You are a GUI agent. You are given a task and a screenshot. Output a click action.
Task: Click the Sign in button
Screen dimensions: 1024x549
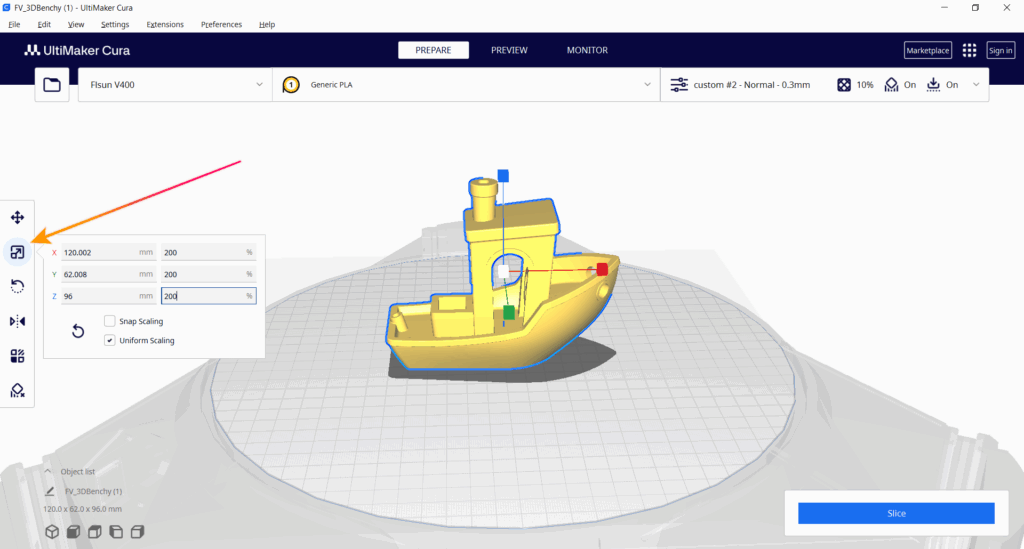click(x=1000, y=50)
